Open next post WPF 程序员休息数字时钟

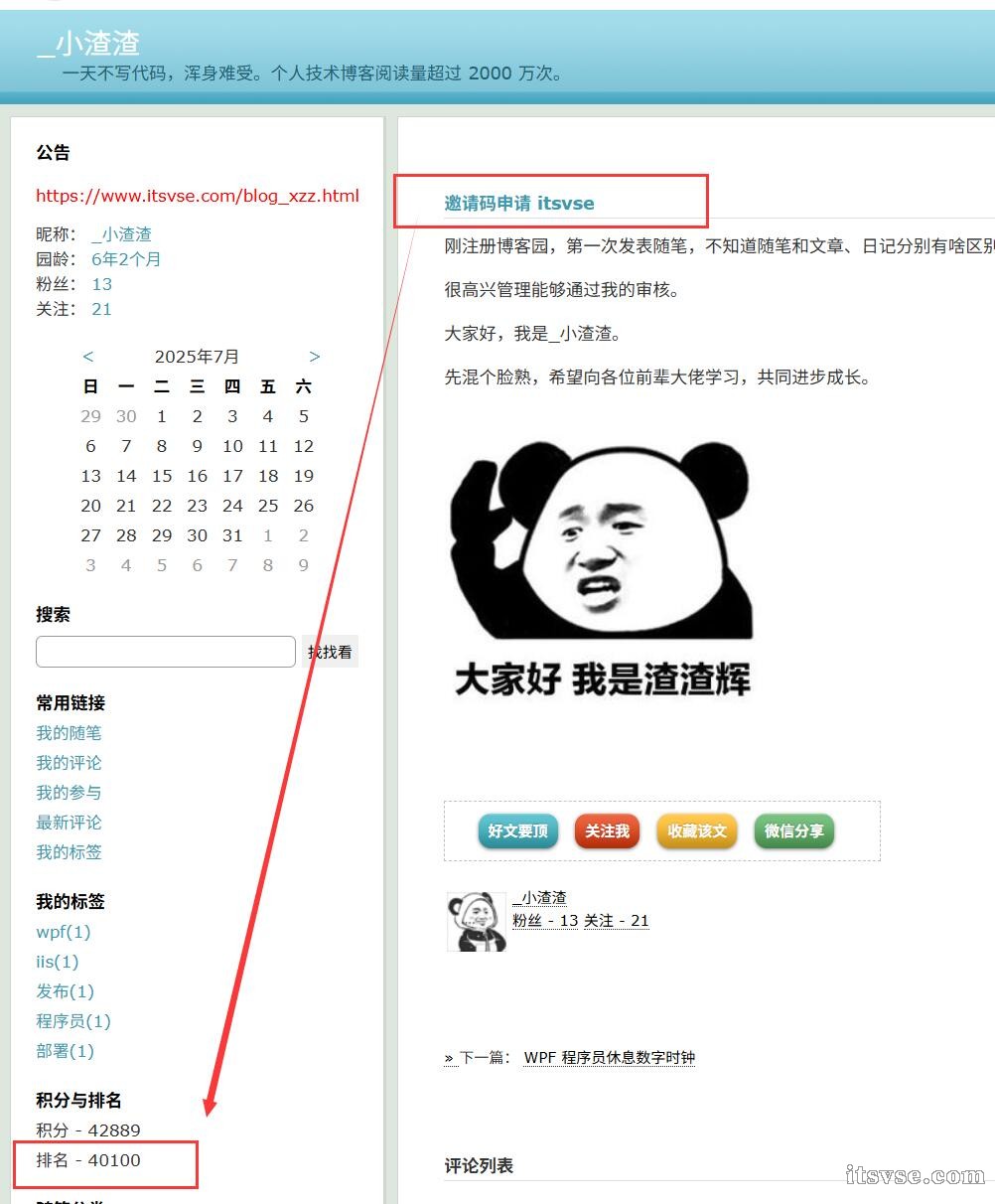tap(610, 1058)
